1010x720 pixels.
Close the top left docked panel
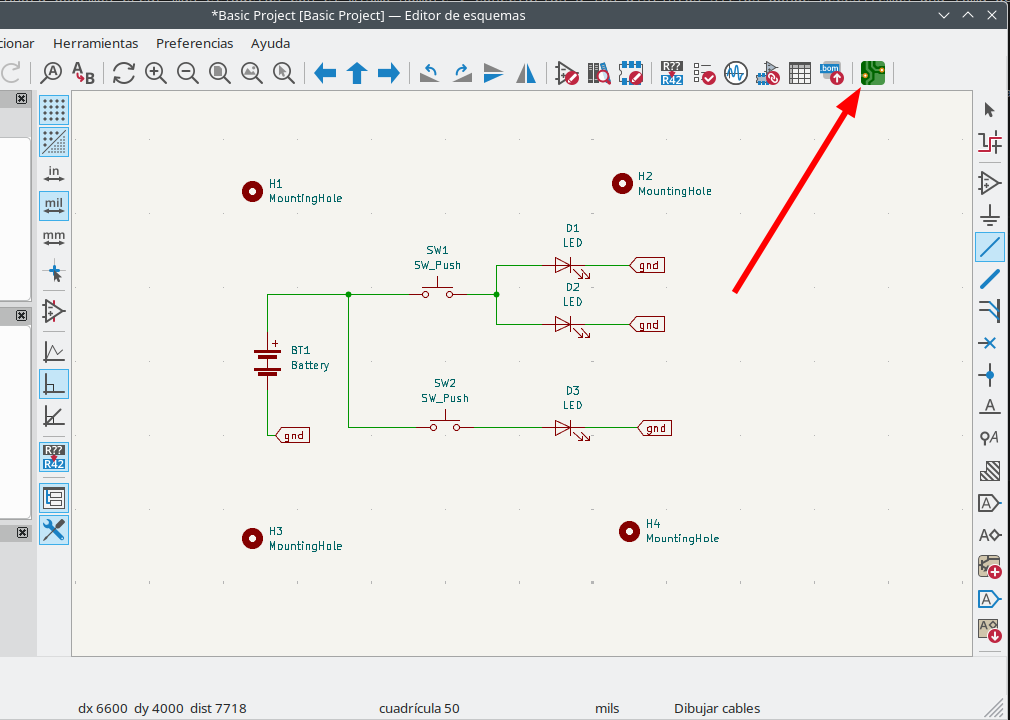pos(22,99)
